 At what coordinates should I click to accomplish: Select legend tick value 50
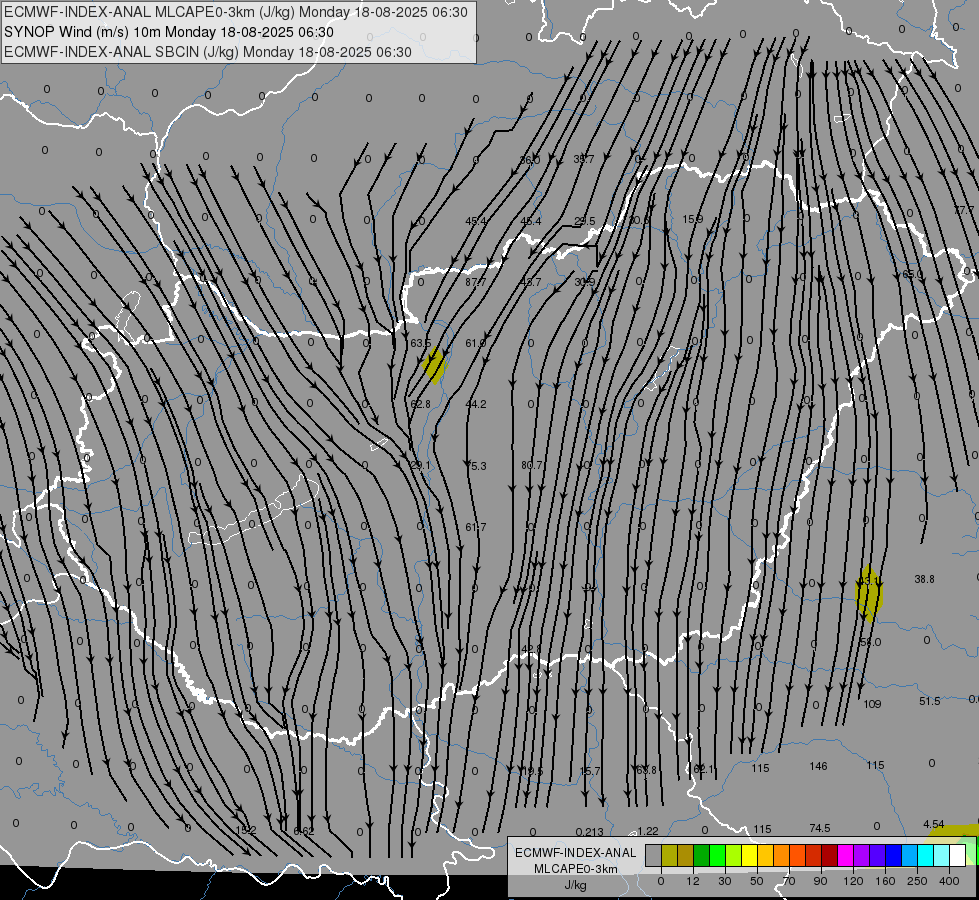click(x=756, y=881)
